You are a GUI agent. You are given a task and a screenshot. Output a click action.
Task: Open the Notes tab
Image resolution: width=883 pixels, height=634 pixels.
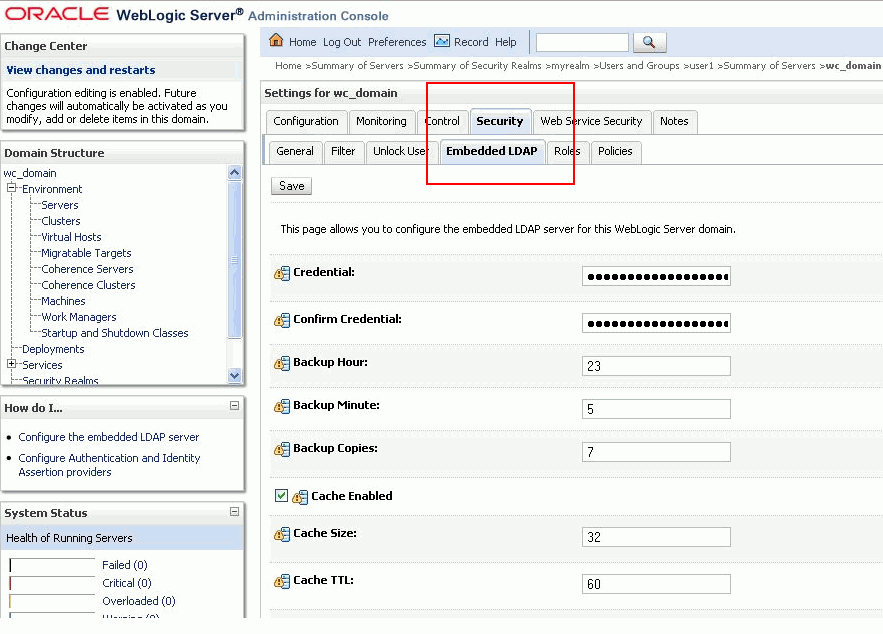[674, 122]
